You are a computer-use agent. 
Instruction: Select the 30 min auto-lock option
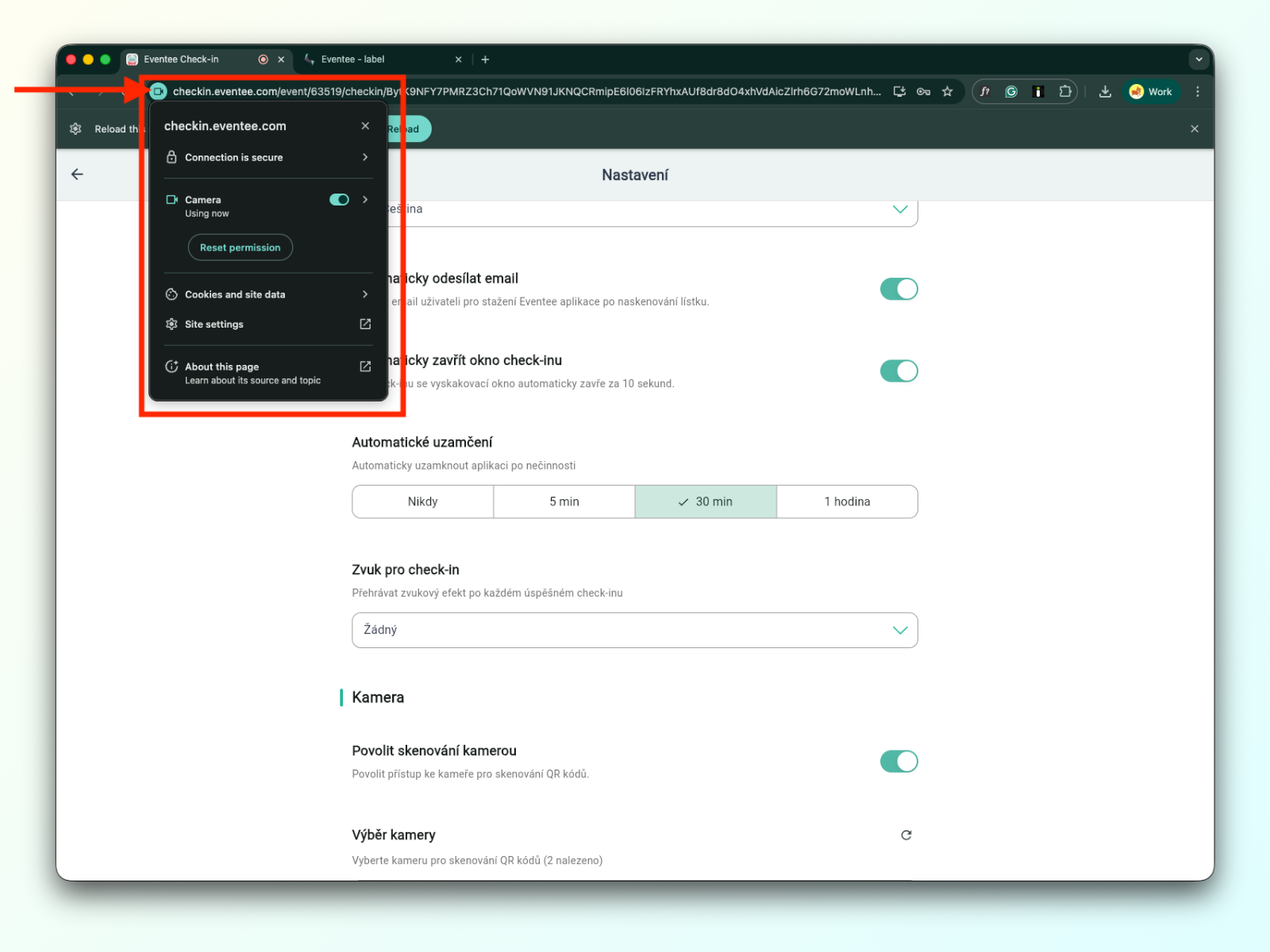tap(706, 501)
